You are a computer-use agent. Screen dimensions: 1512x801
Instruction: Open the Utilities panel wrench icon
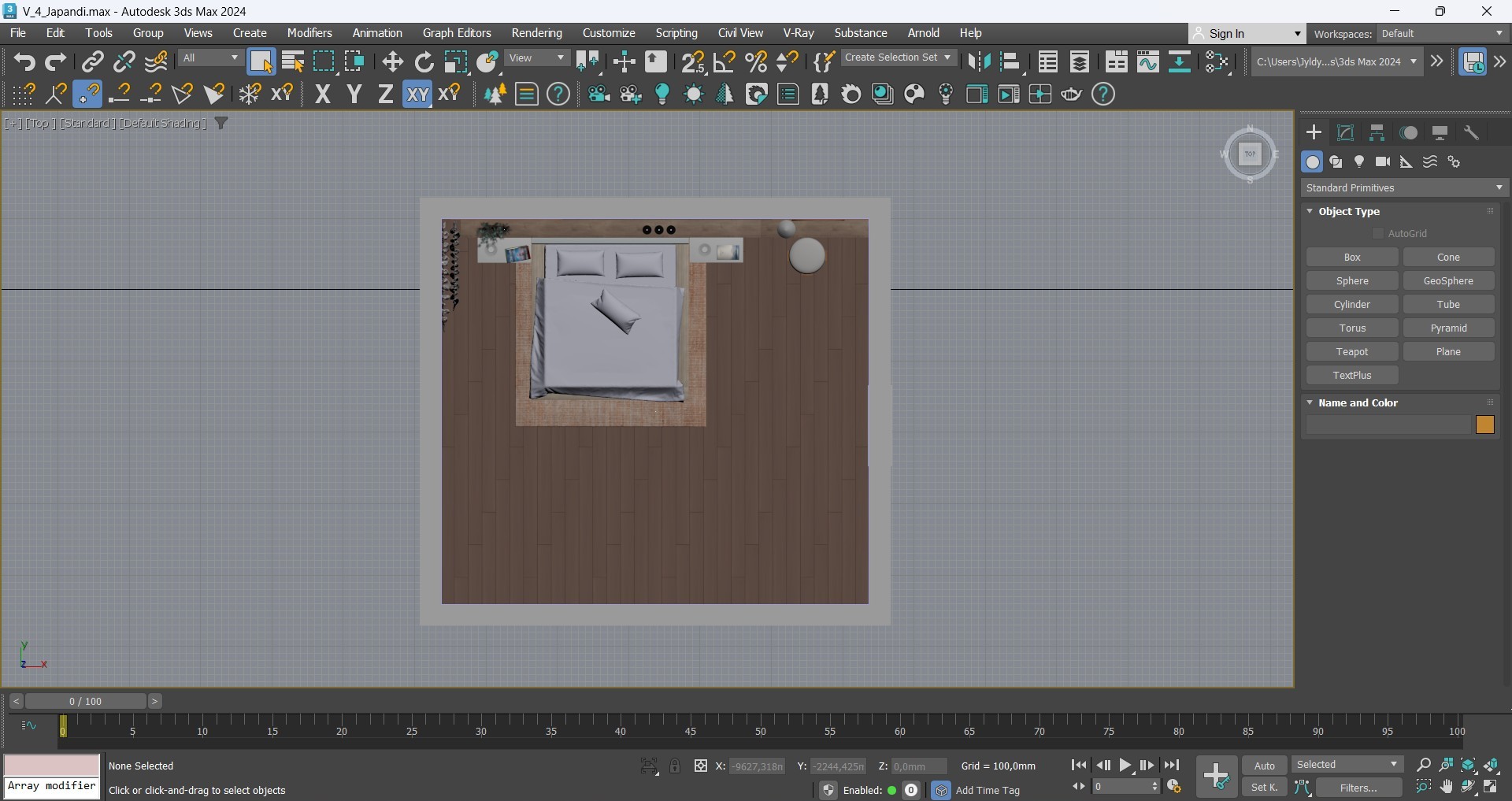click(1471, 132)
